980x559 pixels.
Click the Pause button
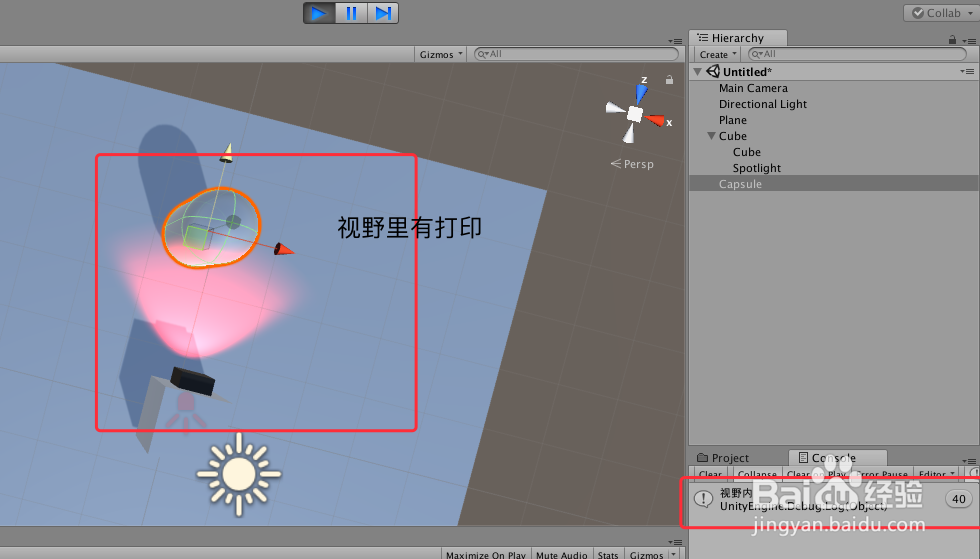pos(351,13)
